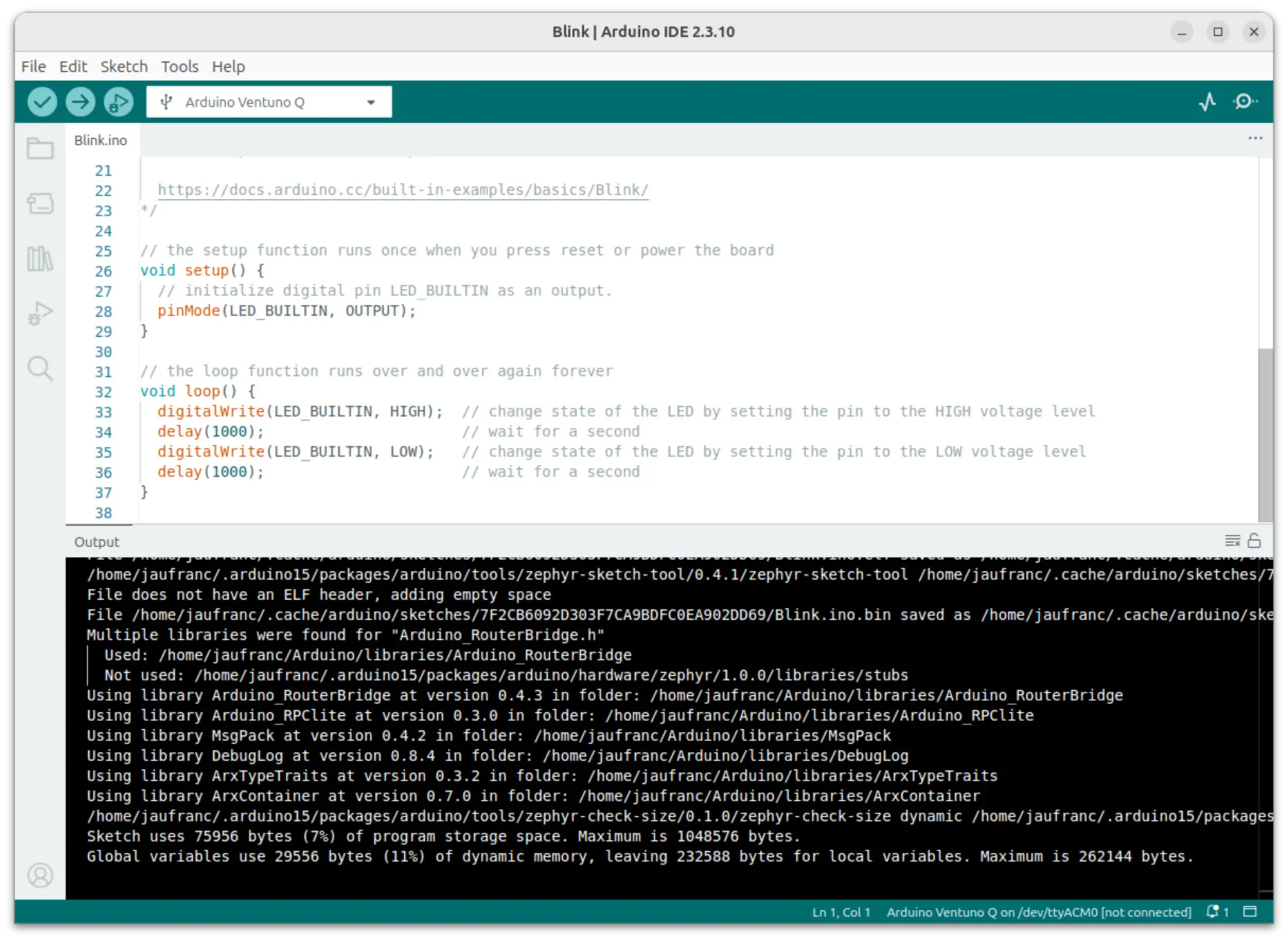Viewport: 1288px width, 941px height.
Task: Minimize the Arduino IDE window
Action: [x=1182, y=31]
